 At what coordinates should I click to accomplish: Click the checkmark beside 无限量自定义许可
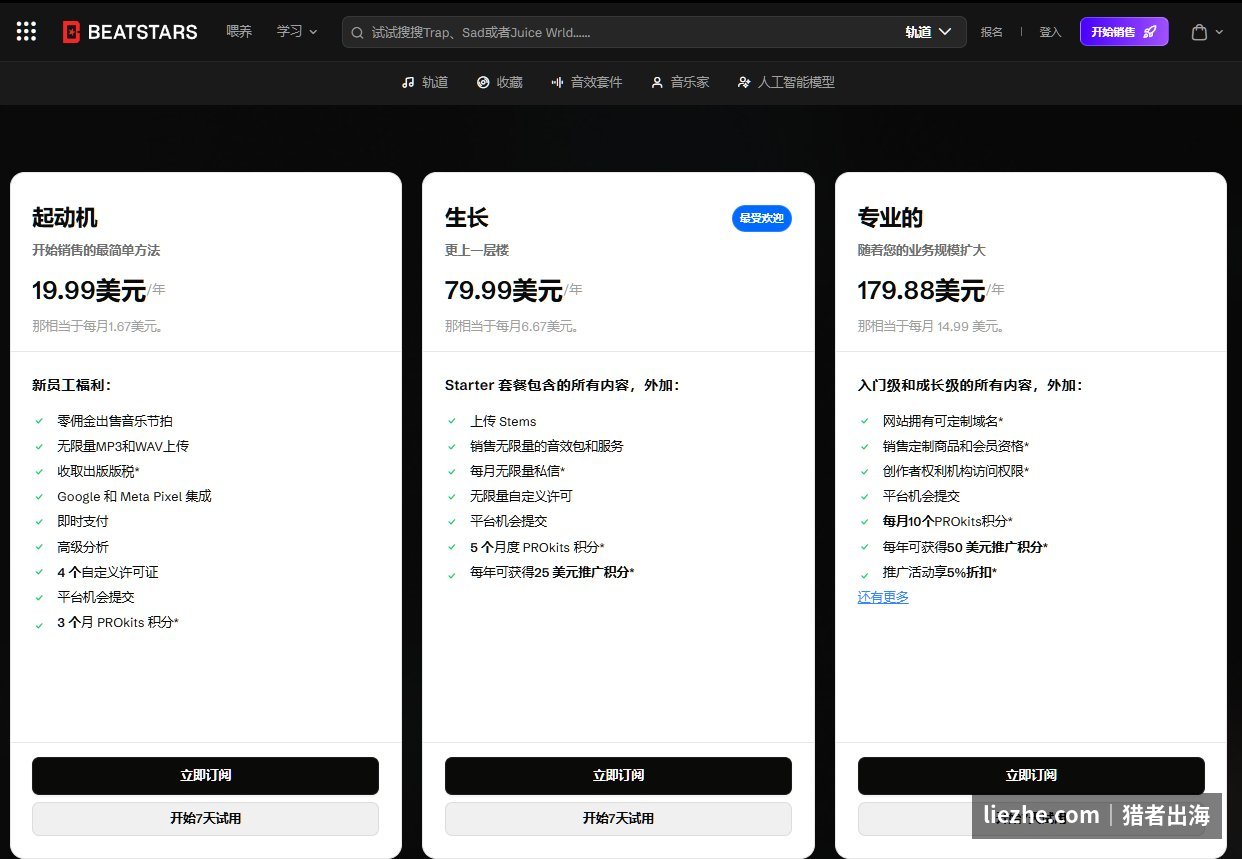pos(452,496)
